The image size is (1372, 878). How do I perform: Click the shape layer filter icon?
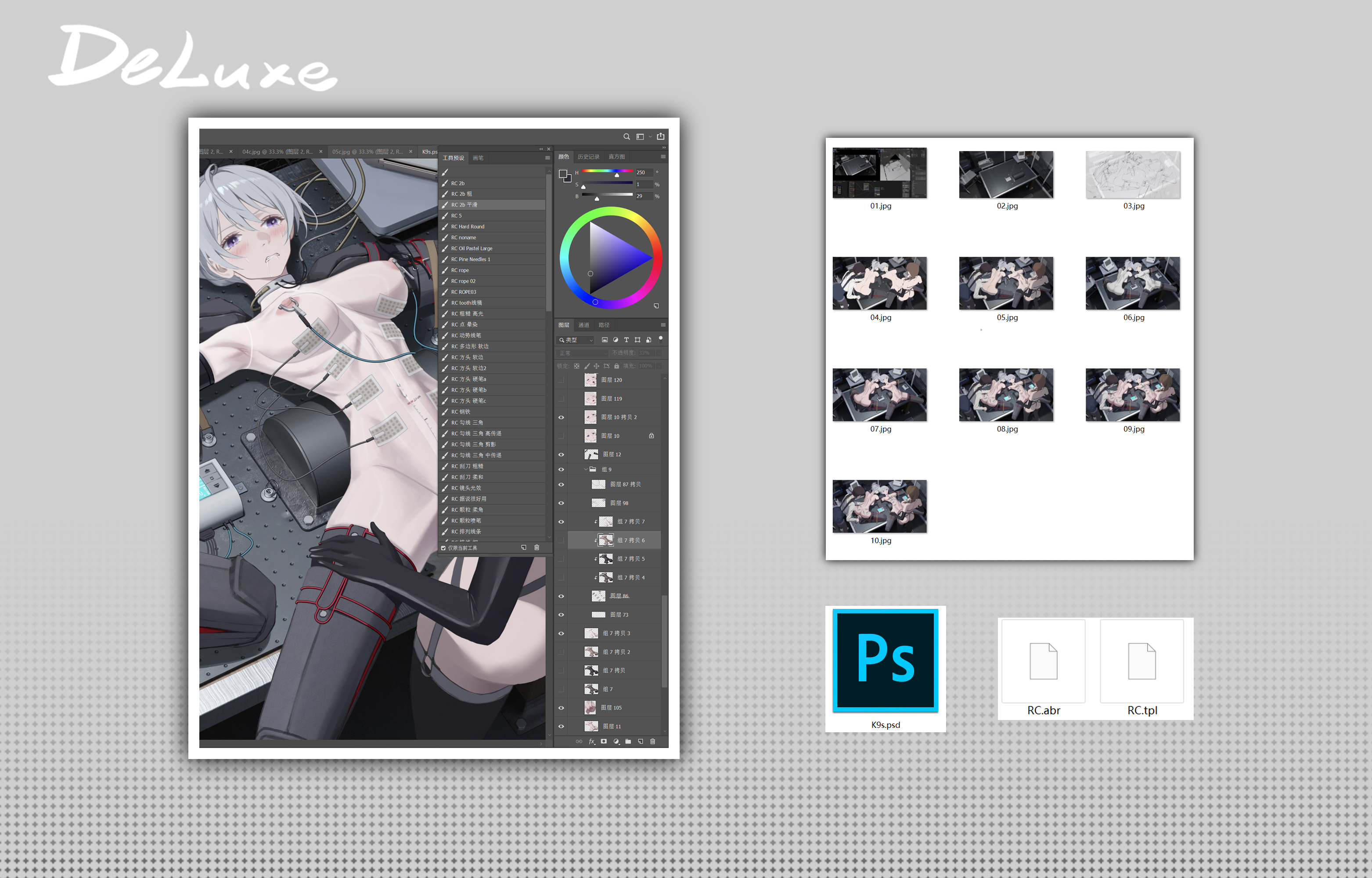click(637, 340)
